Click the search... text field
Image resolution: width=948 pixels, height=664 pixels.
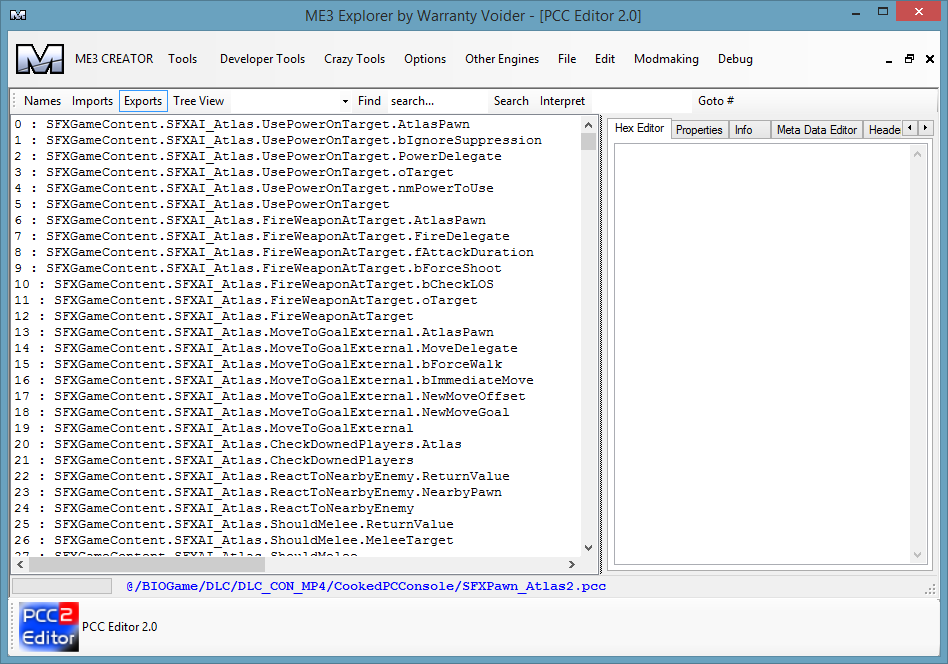(x=435, y=101)
